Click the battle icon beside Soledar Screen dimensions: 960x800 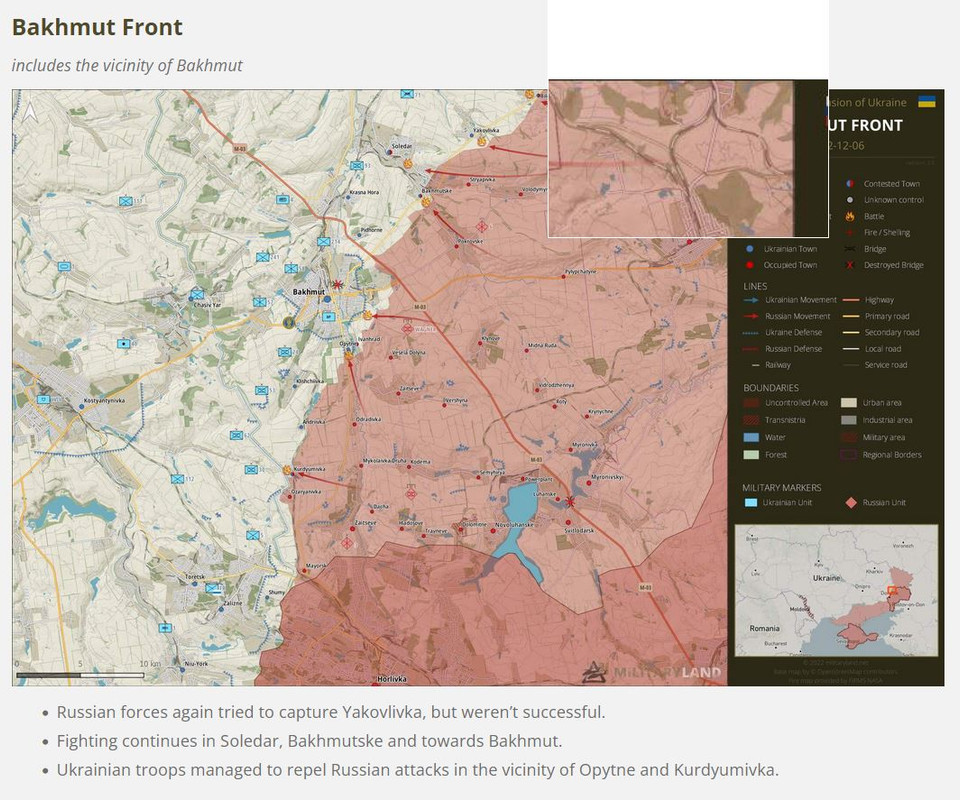coord(408,163)
